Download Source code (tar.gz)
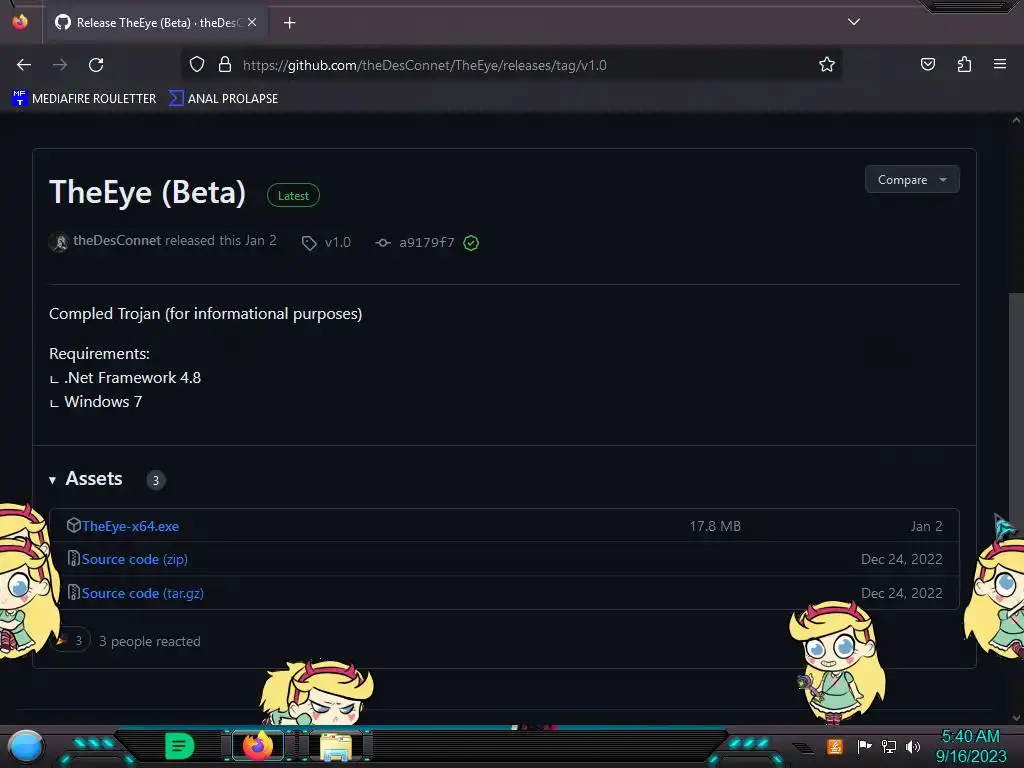 [x=142, y=594]
